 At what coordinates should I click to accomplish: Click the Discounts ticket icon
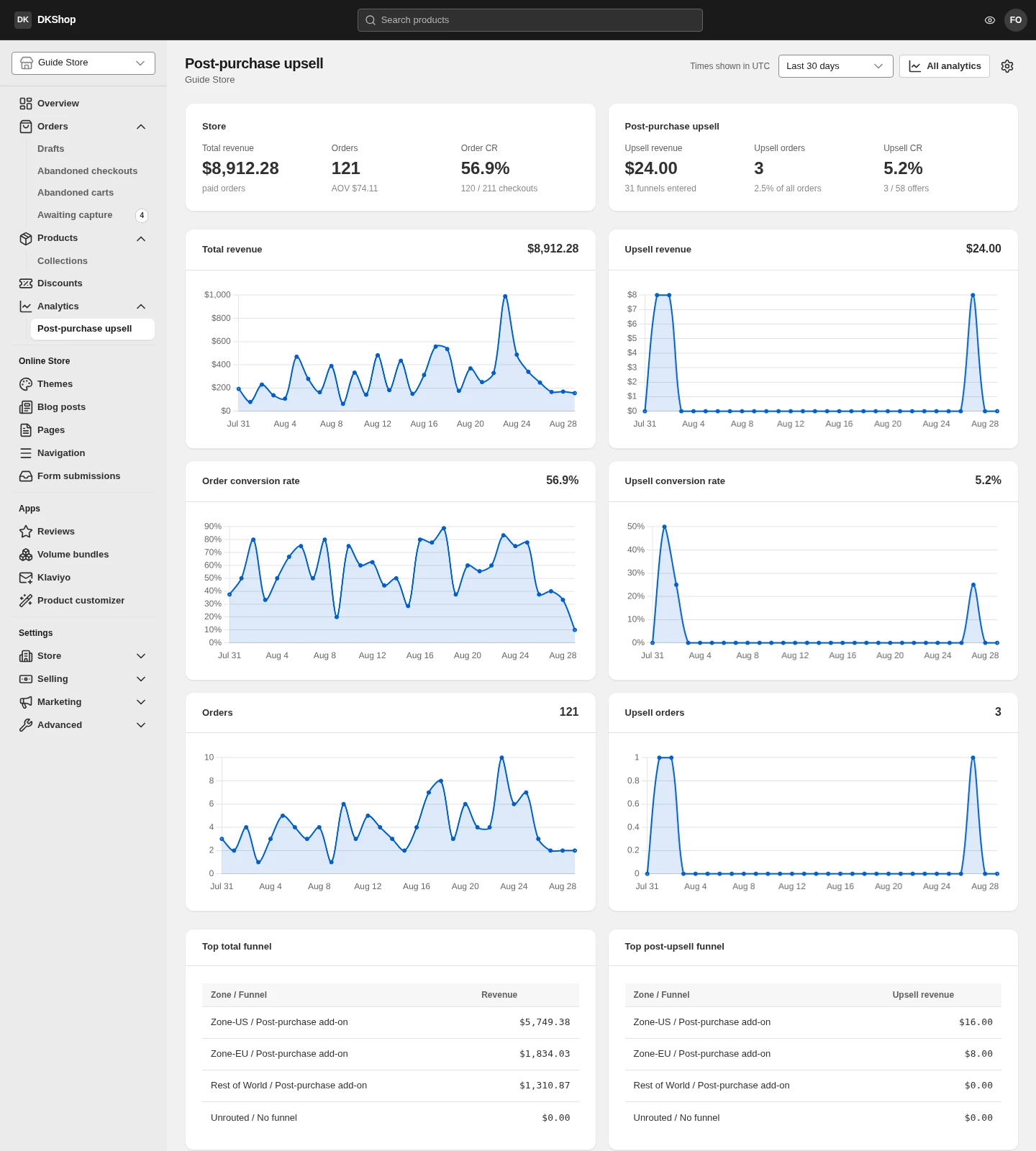click(26, 283)
